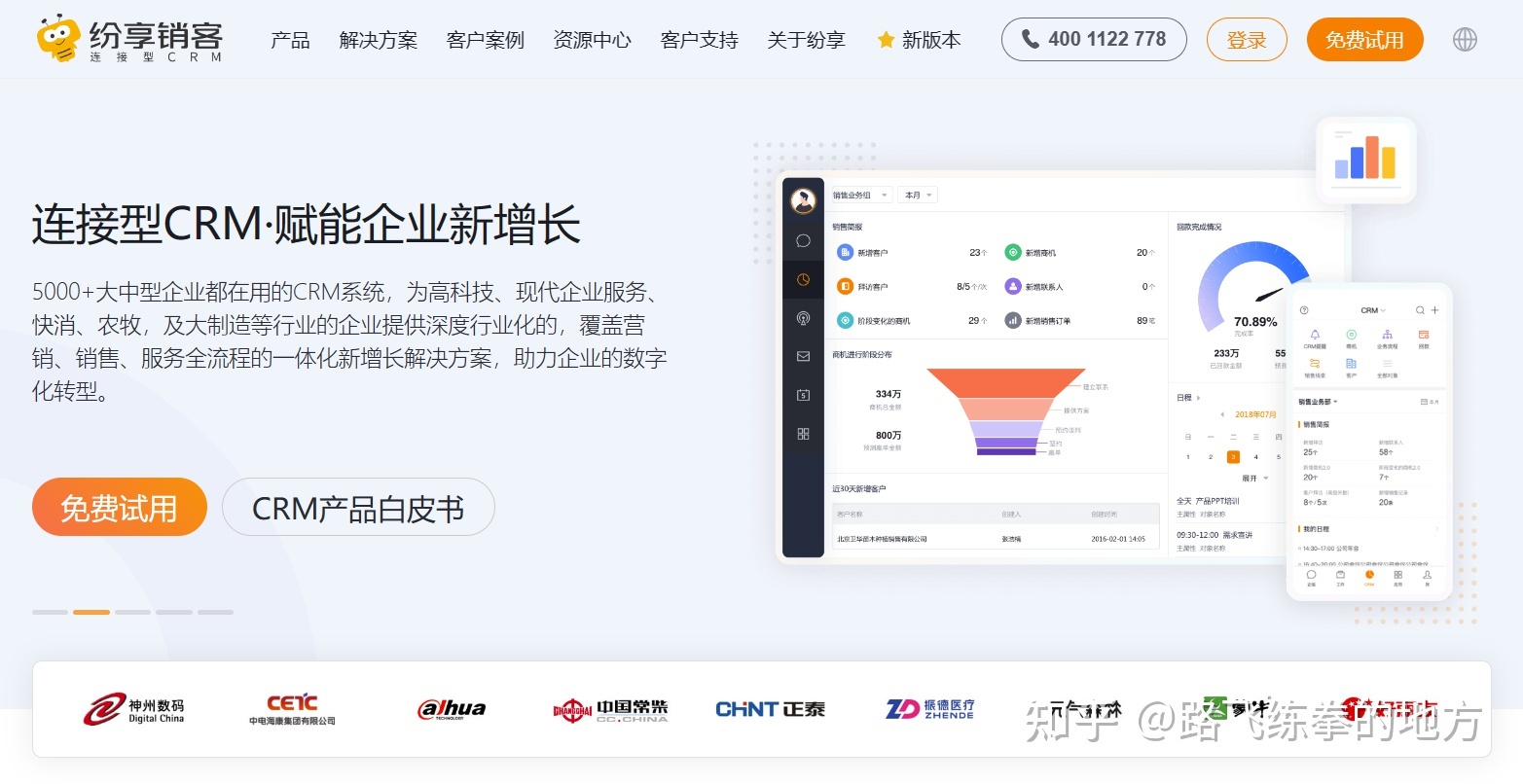Click the 神州数码 Digital China logo
The width and height of the screenshot is (1523, 784).
coord(134,710)
